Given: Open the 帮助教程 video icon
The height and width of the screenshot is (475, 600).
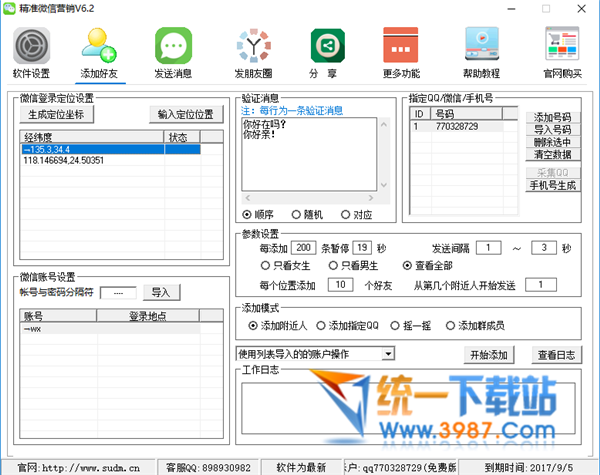Looking at the screenshot, I should pyautogui.click(x=482, y=44).
